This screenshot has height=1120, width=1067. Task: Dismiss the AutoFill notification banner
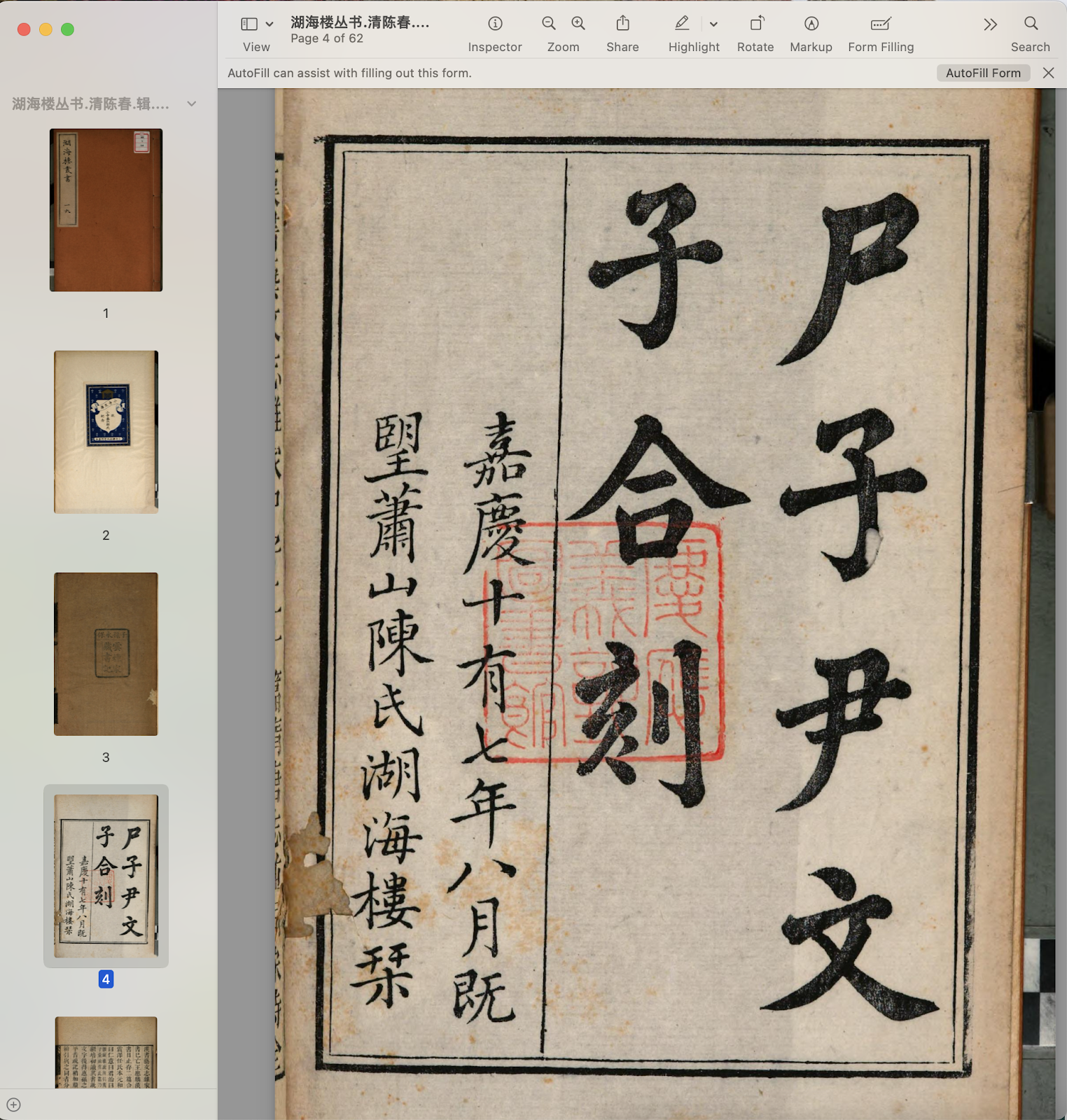1048,73
